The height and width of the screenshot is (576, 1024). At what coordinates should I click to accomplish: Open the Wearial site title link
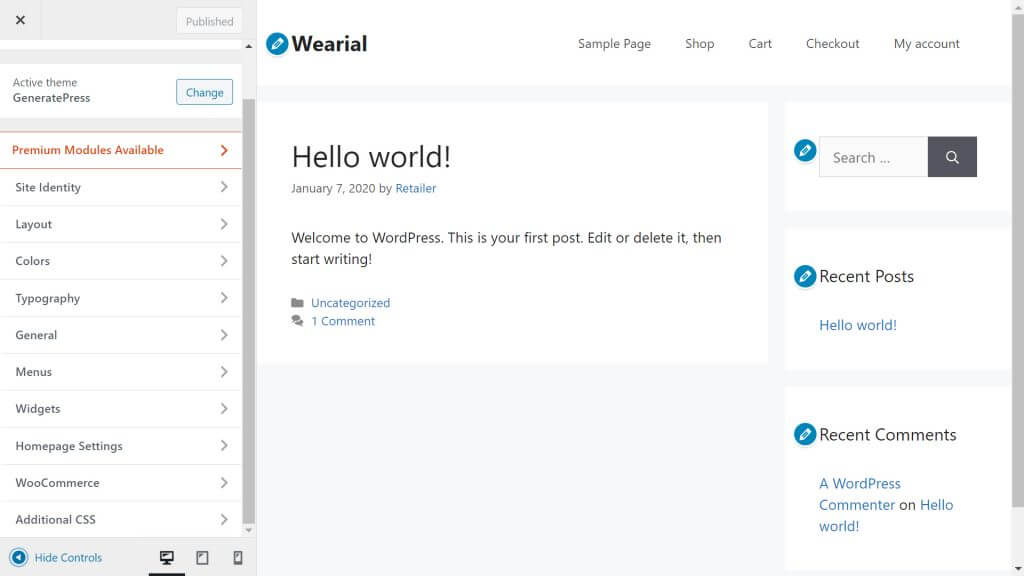(x=329, y=44)
